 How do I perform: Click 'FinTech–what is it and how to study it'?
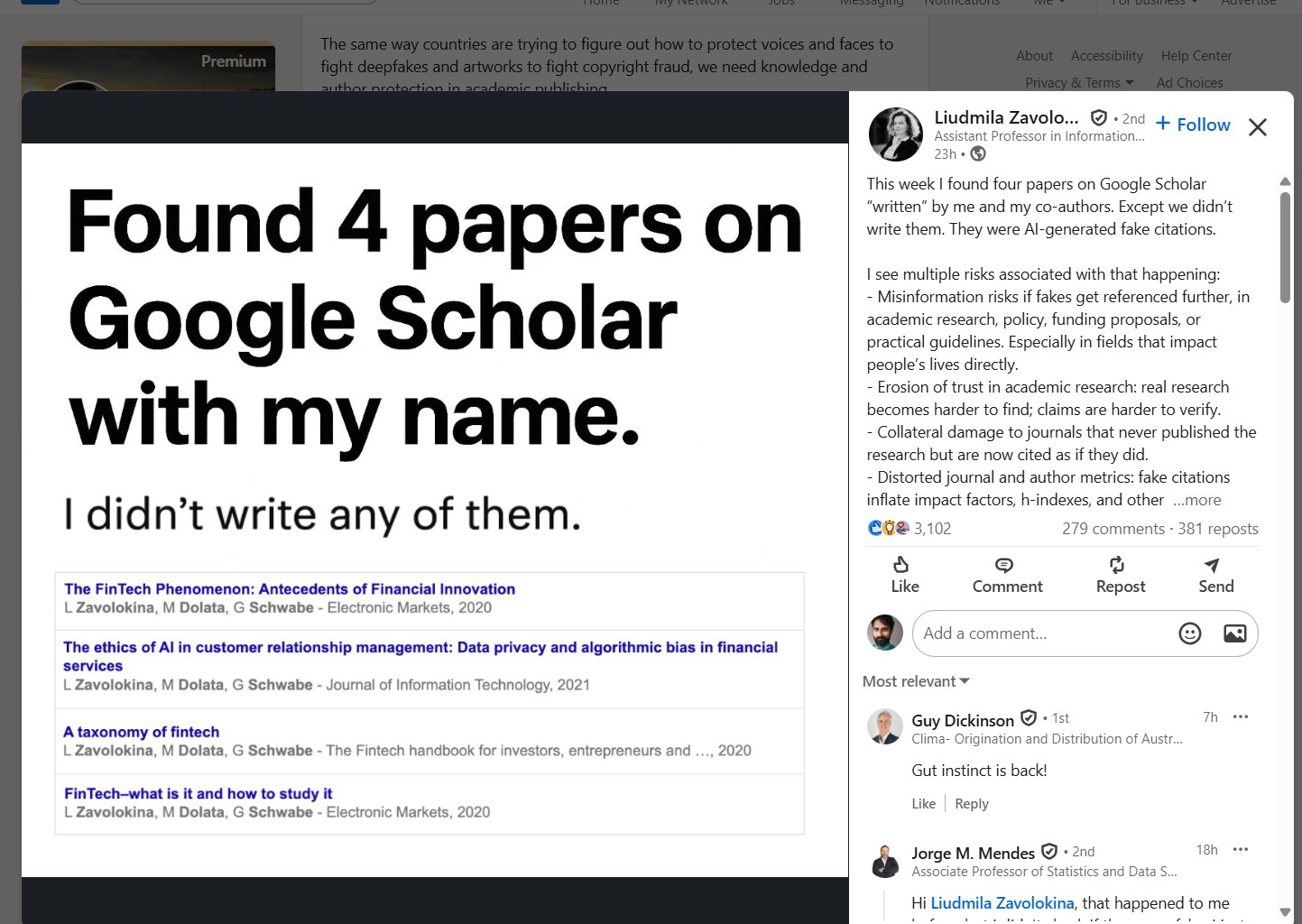tap(199, 794)
